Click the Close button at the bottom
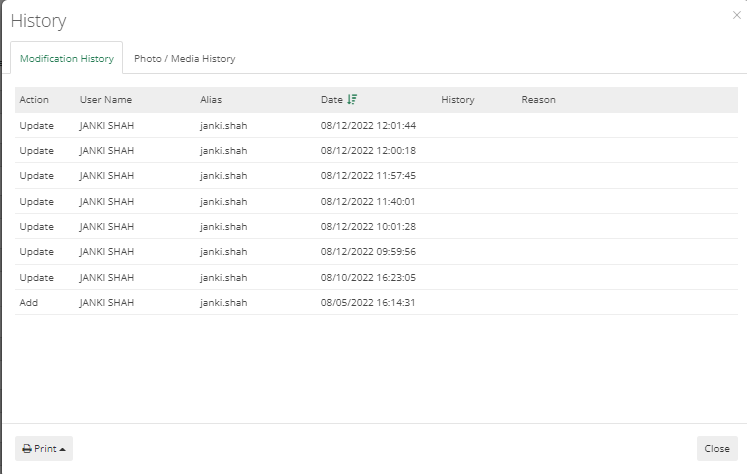 (x=717, y=448)
